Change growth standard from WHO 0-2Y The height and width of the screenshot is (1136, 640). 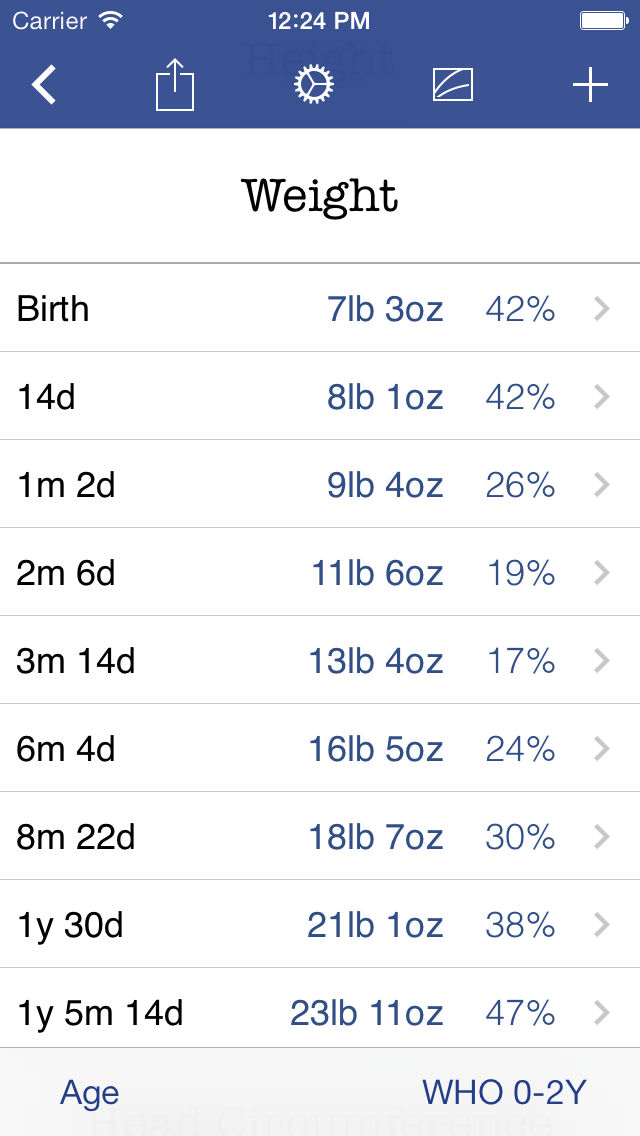[x=505, y=1092]
